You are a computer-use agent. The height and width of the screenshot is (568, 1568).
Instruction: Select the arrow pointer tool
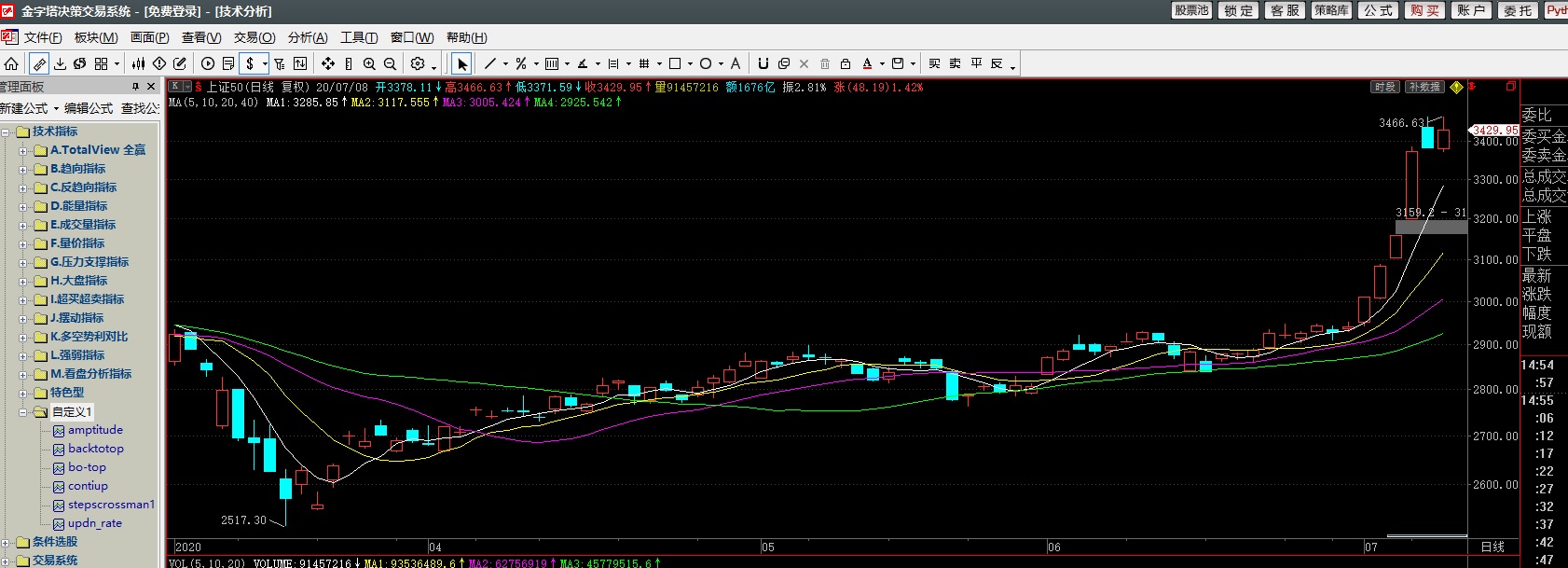[462, 63]
